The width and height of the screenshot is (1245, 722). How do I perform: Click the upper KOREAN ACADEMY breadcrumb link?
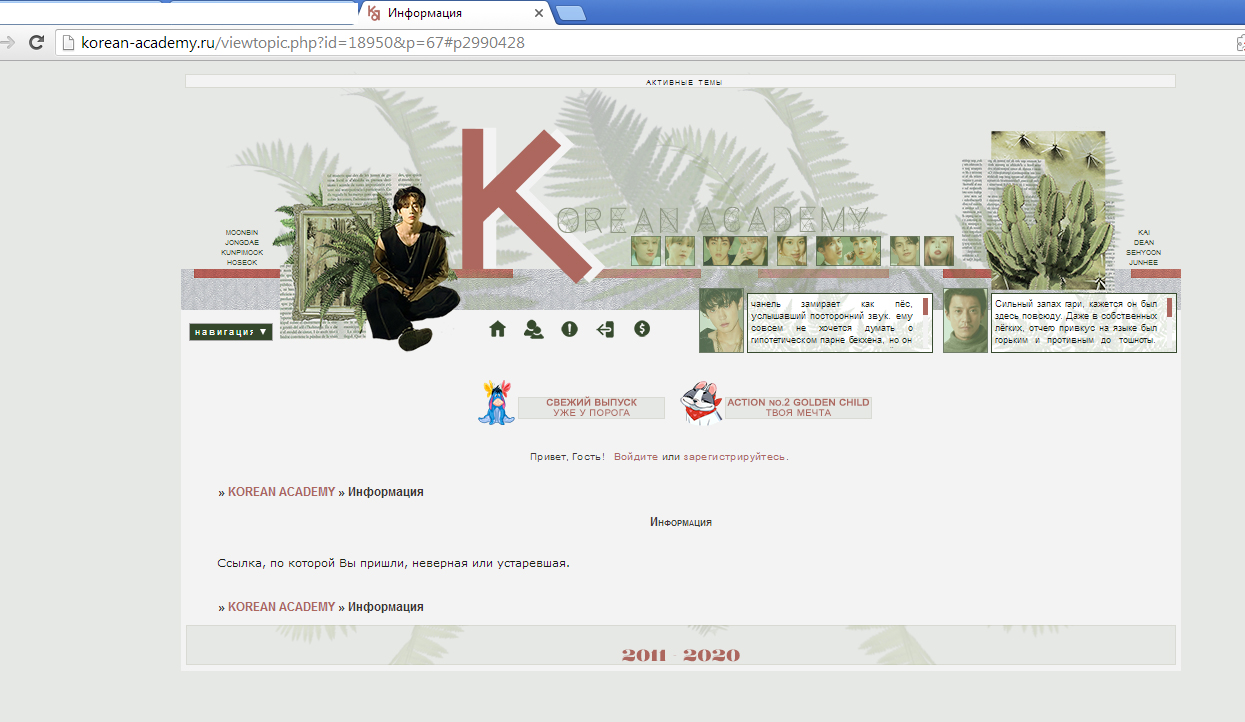[x=281, y=492]
